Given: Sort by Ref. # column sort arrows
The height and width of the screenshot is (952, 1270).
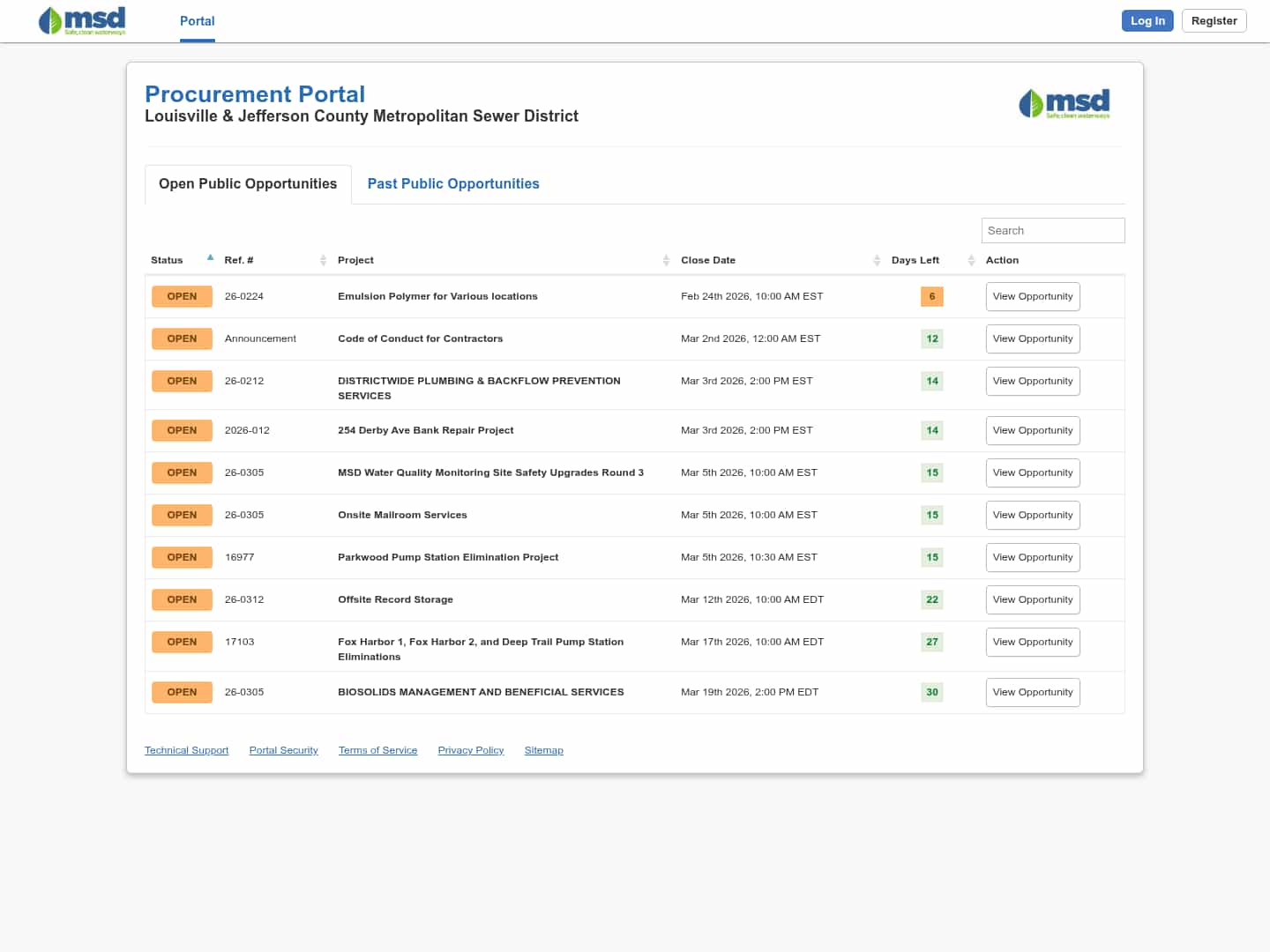Looking at the screenshot, I should tap(323, 260).
